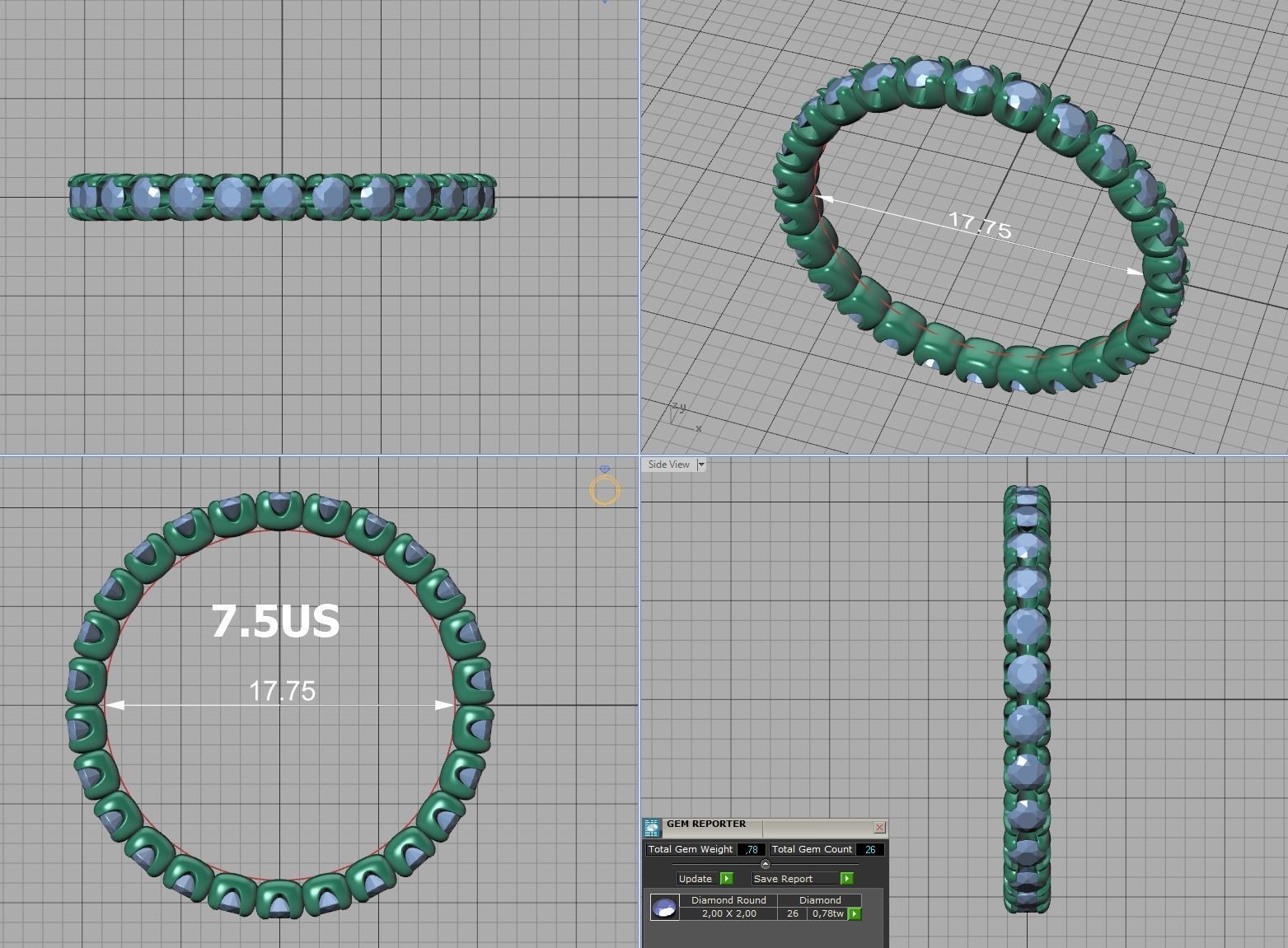Click the Diamond Round label cell
Screen dimensions: 1288x948
coord(728,900)
